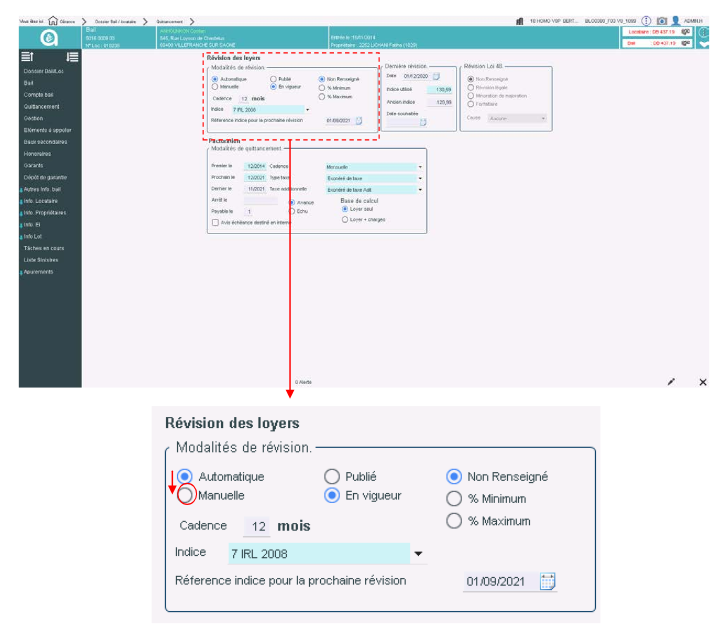
Task: Click the camera icon in top bar
Action: click(661, 20)
